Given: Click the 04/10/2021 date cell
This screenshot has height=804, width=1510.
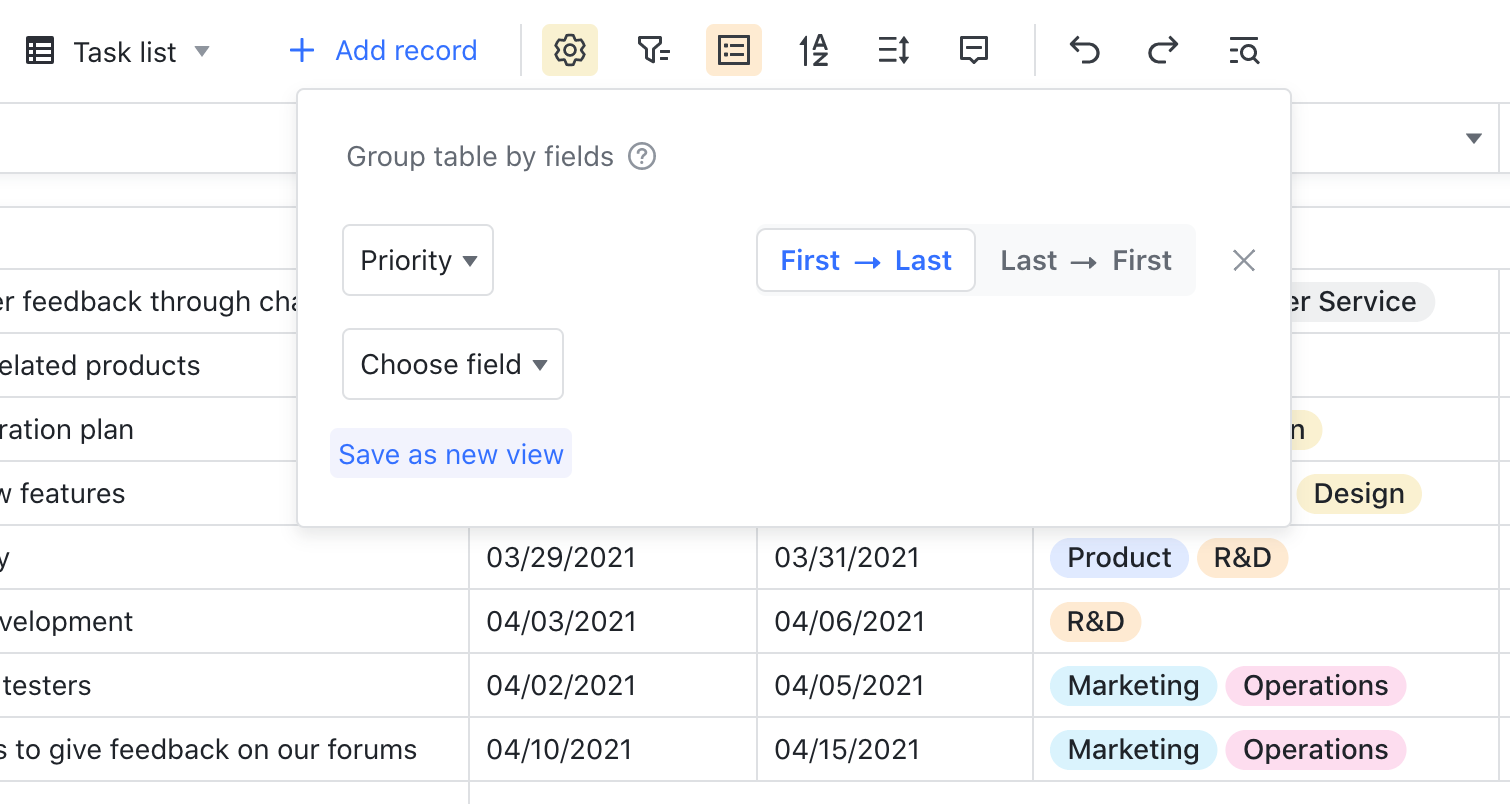Looking at the screenshot, I should [x=613, y=749].
